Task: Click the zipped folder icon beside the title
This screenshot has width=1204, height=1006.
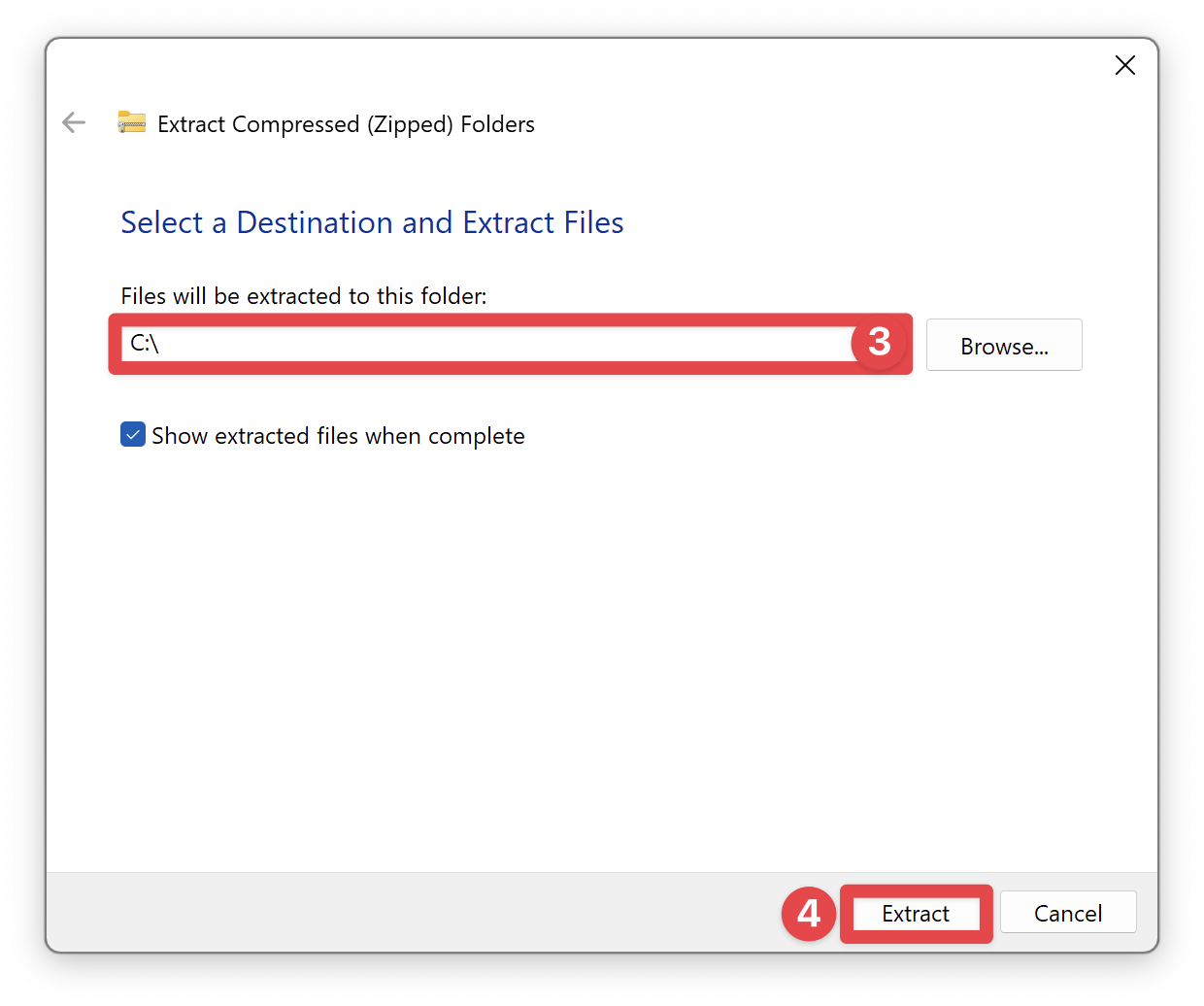Action: 131,122
